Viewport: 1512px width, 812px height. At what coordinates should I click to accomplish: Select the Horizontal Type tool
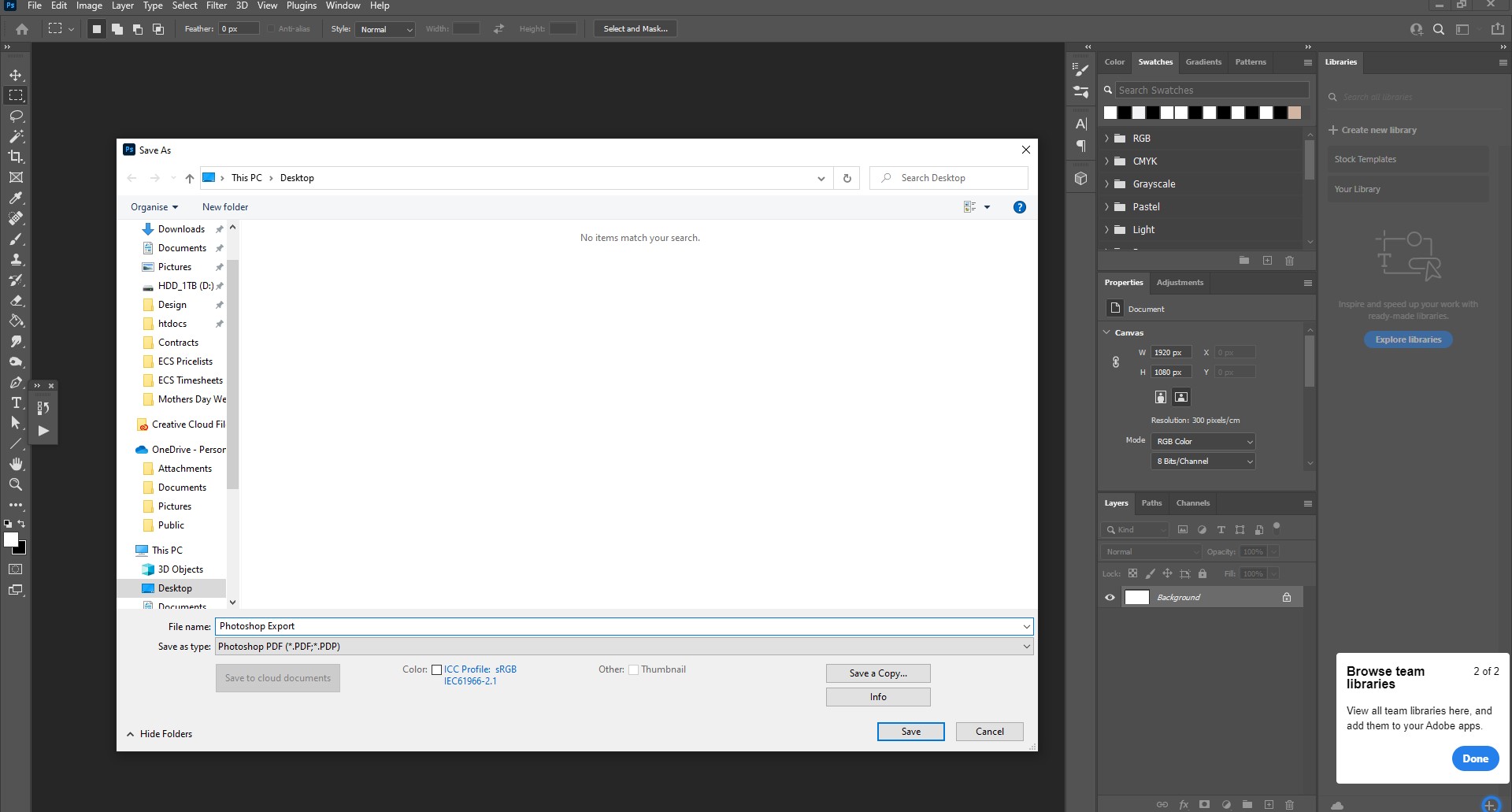coord(16,403)
